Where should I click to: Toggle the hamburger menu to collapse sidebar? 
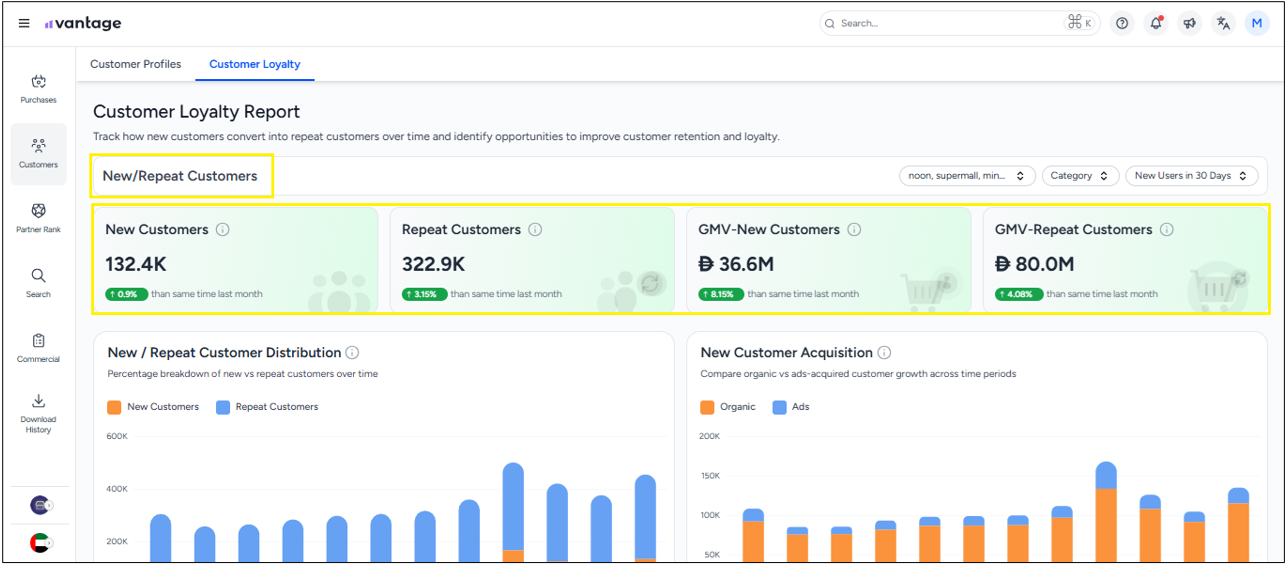click(x=24, y=24)
